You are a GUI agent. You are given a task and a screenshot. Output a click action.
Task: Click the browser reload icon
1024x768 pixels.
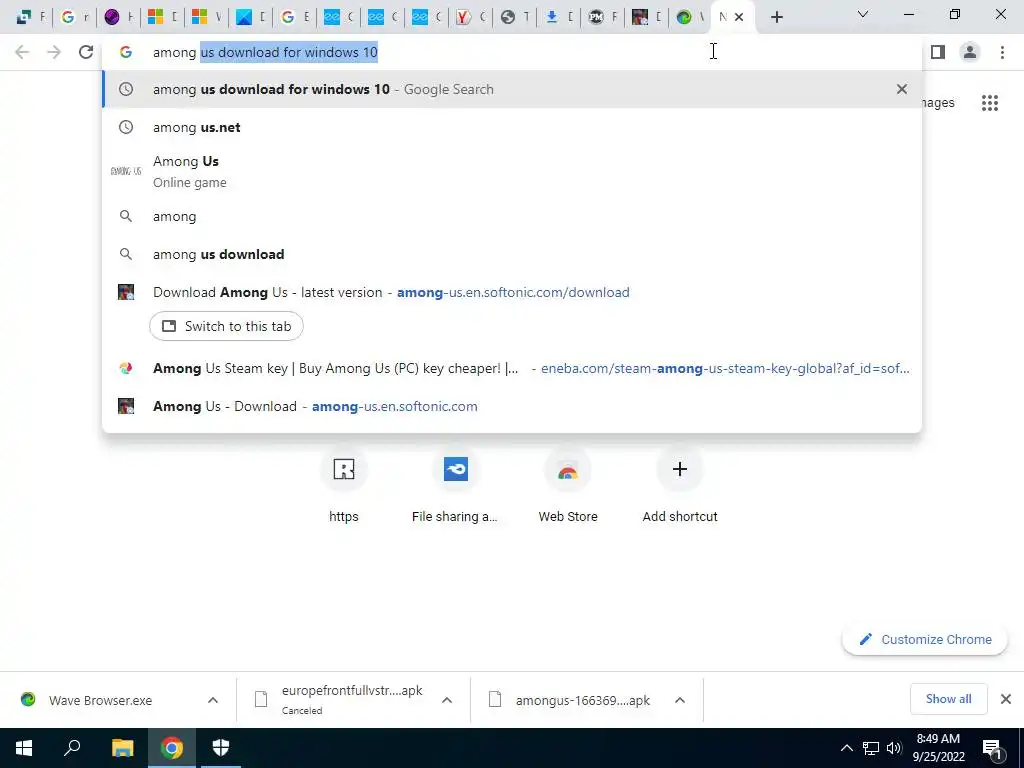(x=86, y=52)
